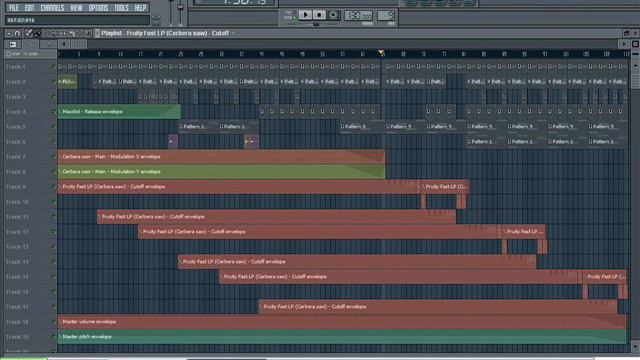Screen dimensions: 640x360
Task: Toggle Pat/Song mode switch beside Play
Action: (289, 15)
